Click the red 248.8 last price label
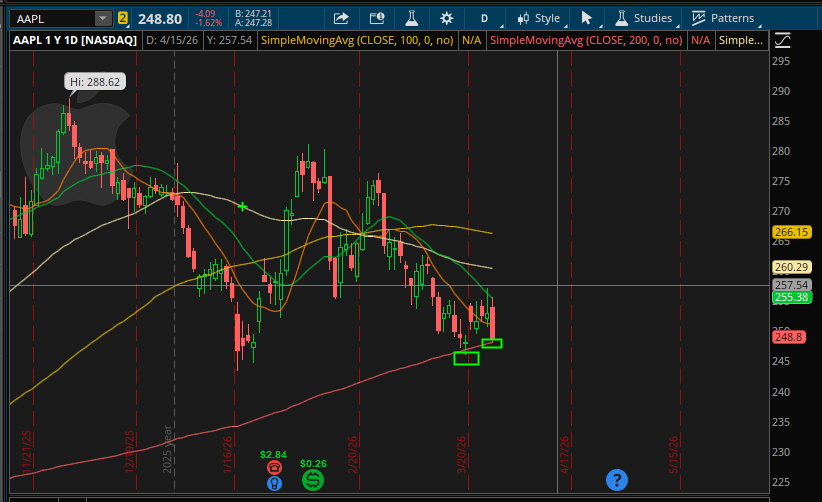The width and height of the screenshot is (822, 502). coord(788,337)
